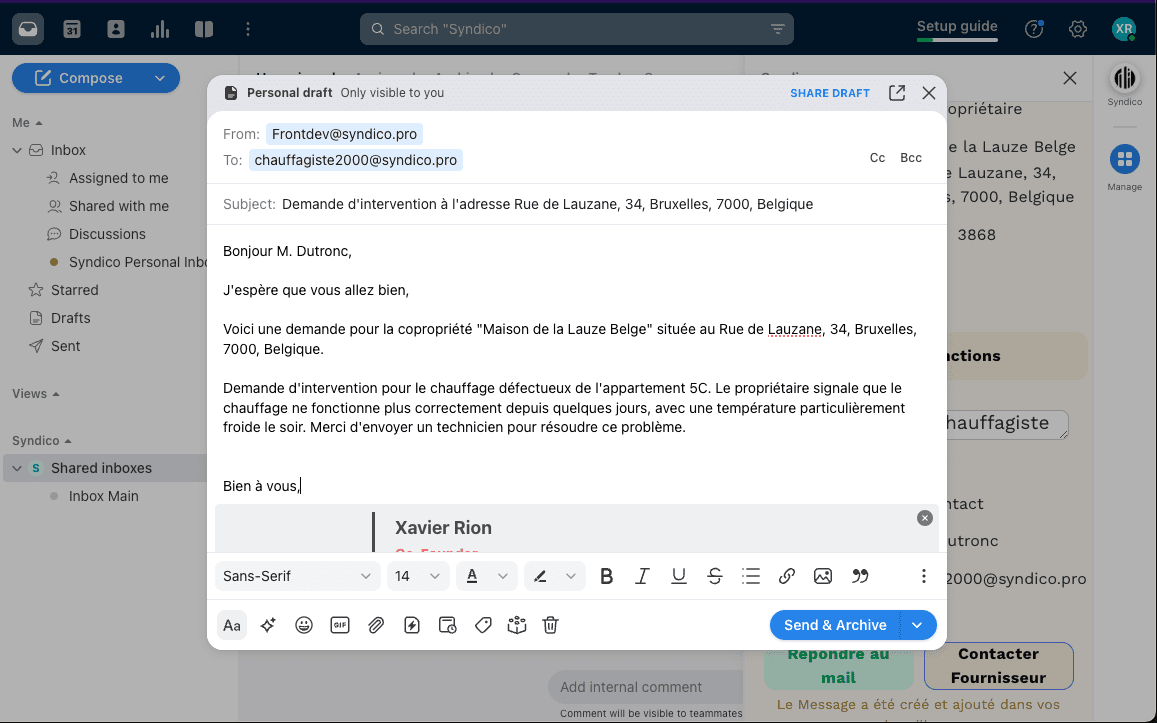Open the Syndico panel icon on the right
This screenshot has width=1157, height=723.
pos(1124,80)
